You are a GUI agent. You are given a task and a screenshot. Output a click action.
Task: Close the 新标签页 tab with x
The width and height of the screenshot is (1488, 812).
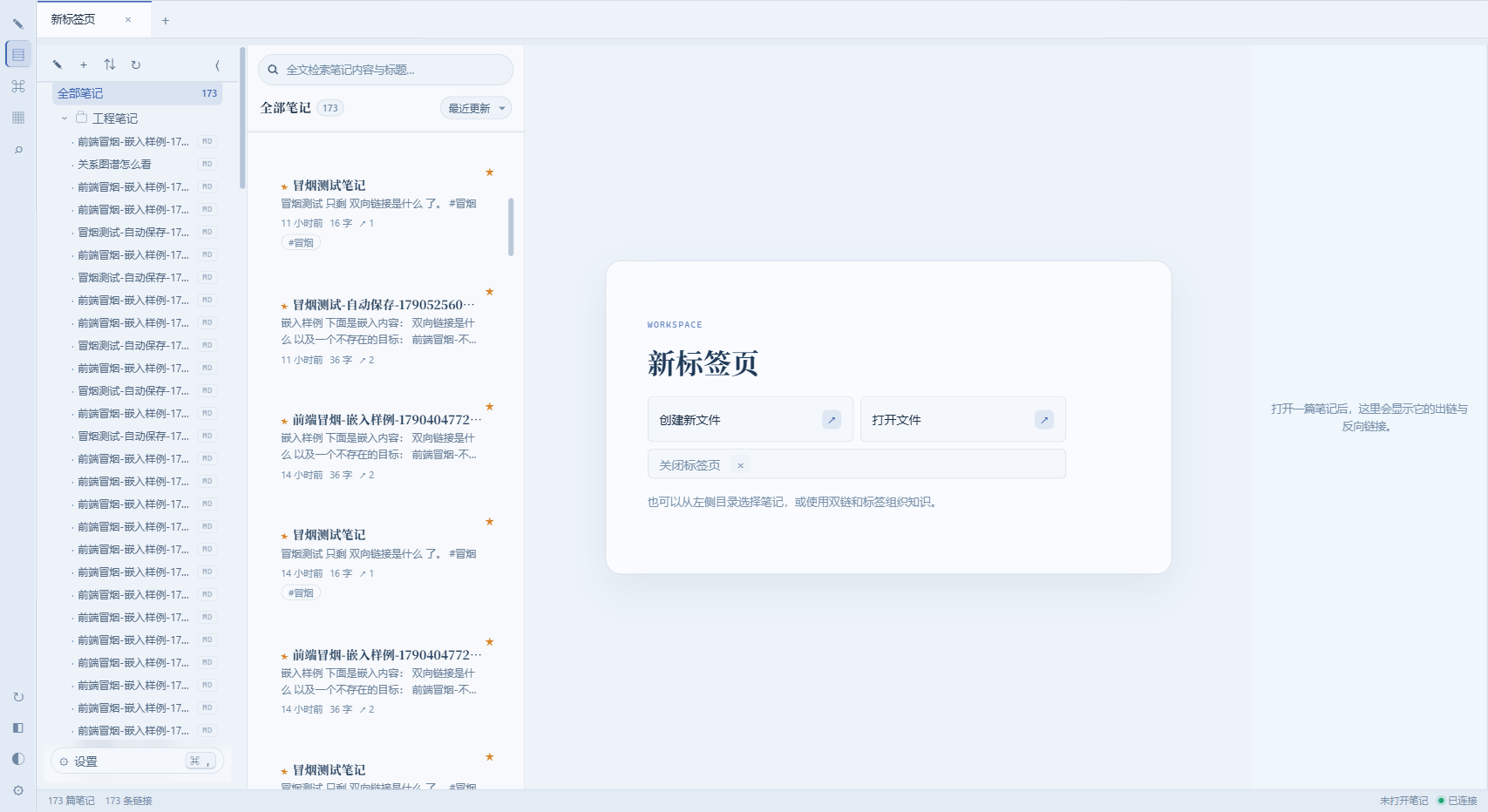click(x=128, y=19)
